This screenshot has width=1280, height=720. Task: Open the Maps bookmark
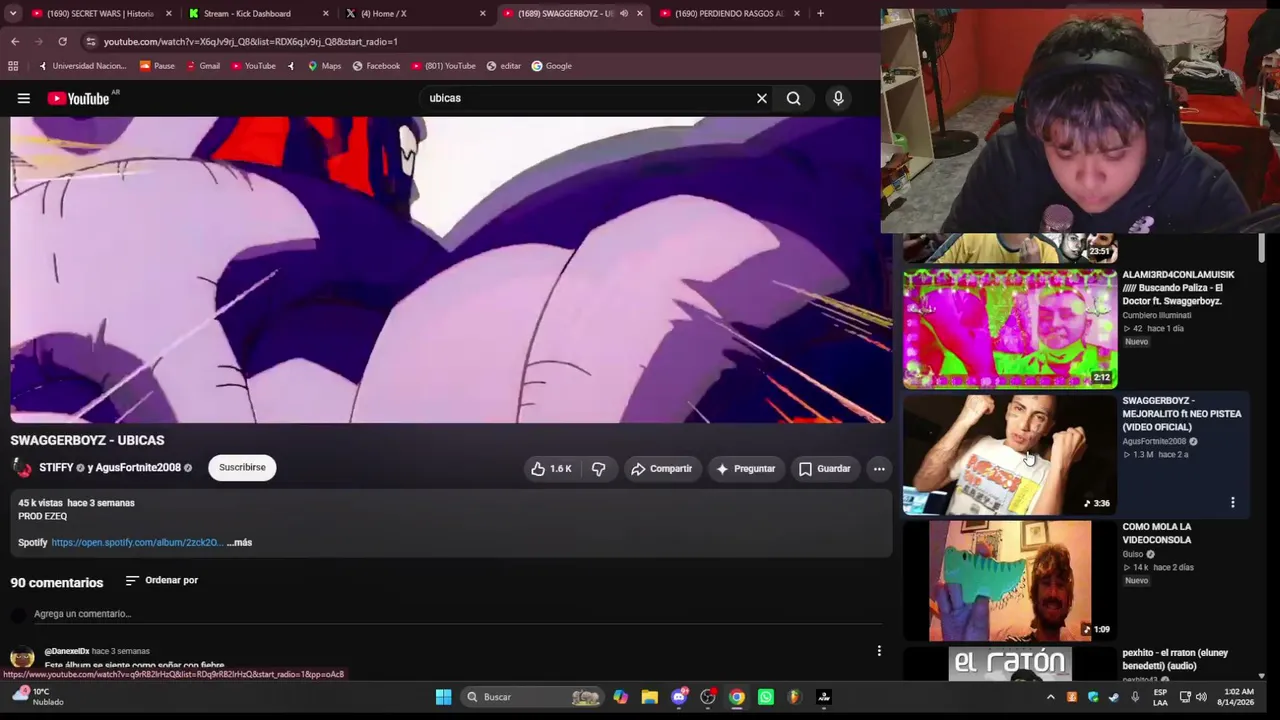[x=324, y=66]
